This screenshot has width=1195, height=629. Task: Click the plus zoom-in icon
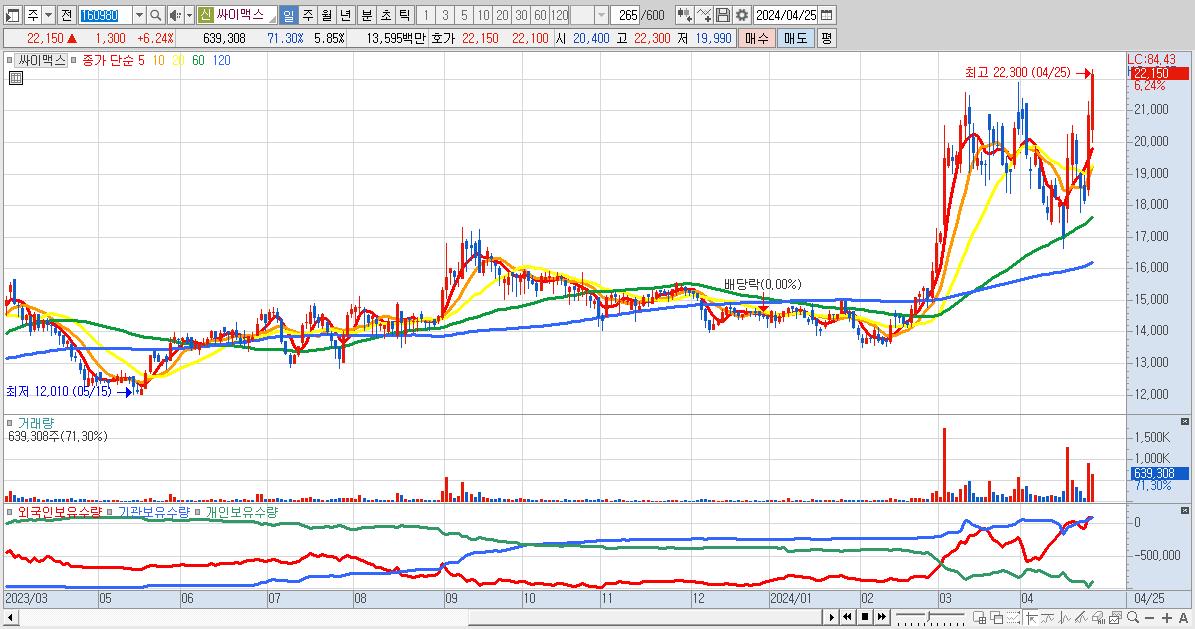[x=1167, y=617]
